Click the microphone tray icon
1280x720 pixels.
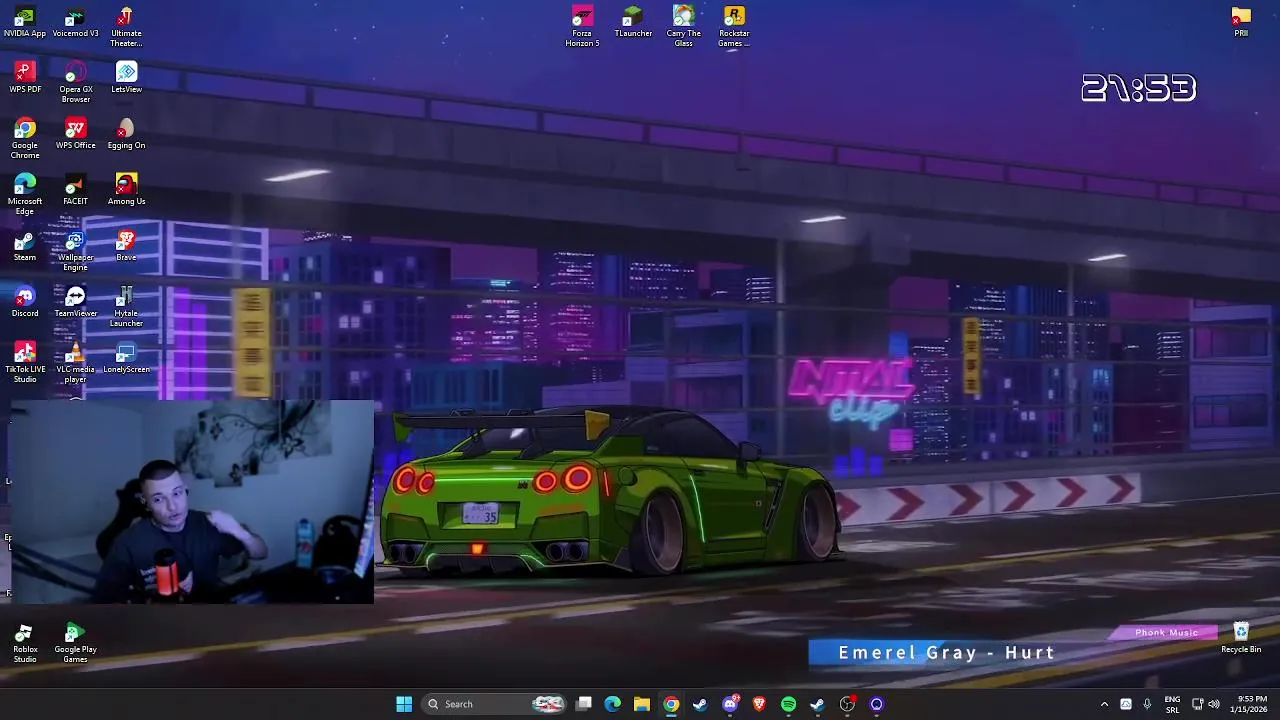[x=1147, y=704]
